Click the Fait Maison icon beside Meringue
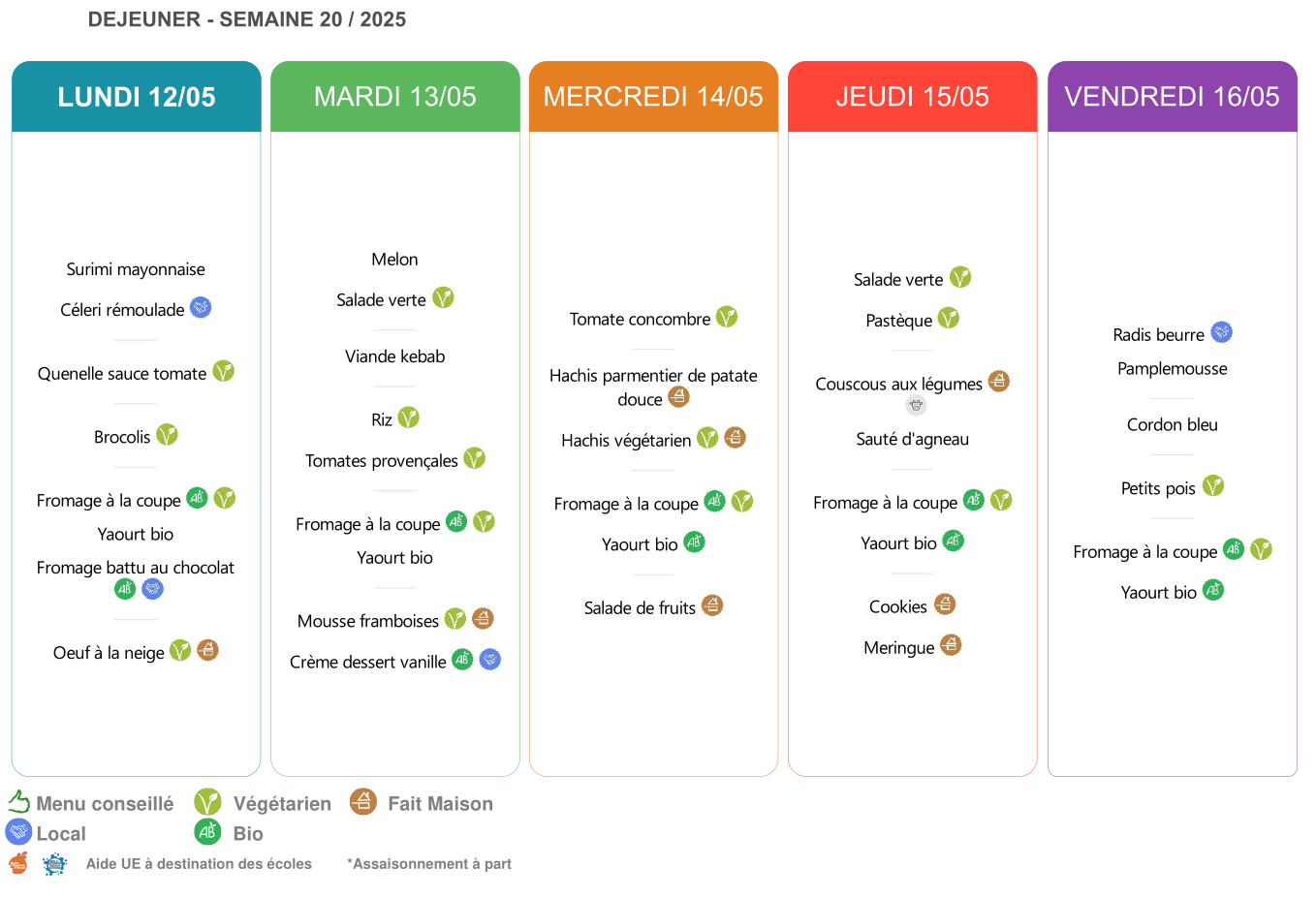 click(x=952, y=645)
